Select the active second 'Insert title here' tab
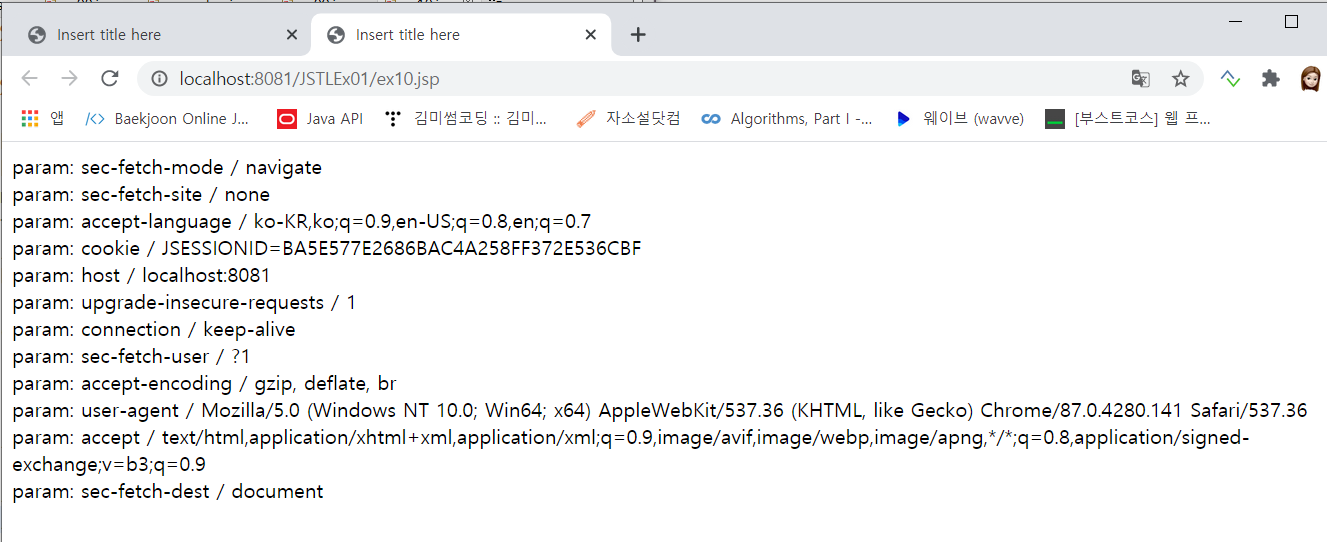Image resolution: width=1327 pixels, height=542 pixels. click(460, 35)
